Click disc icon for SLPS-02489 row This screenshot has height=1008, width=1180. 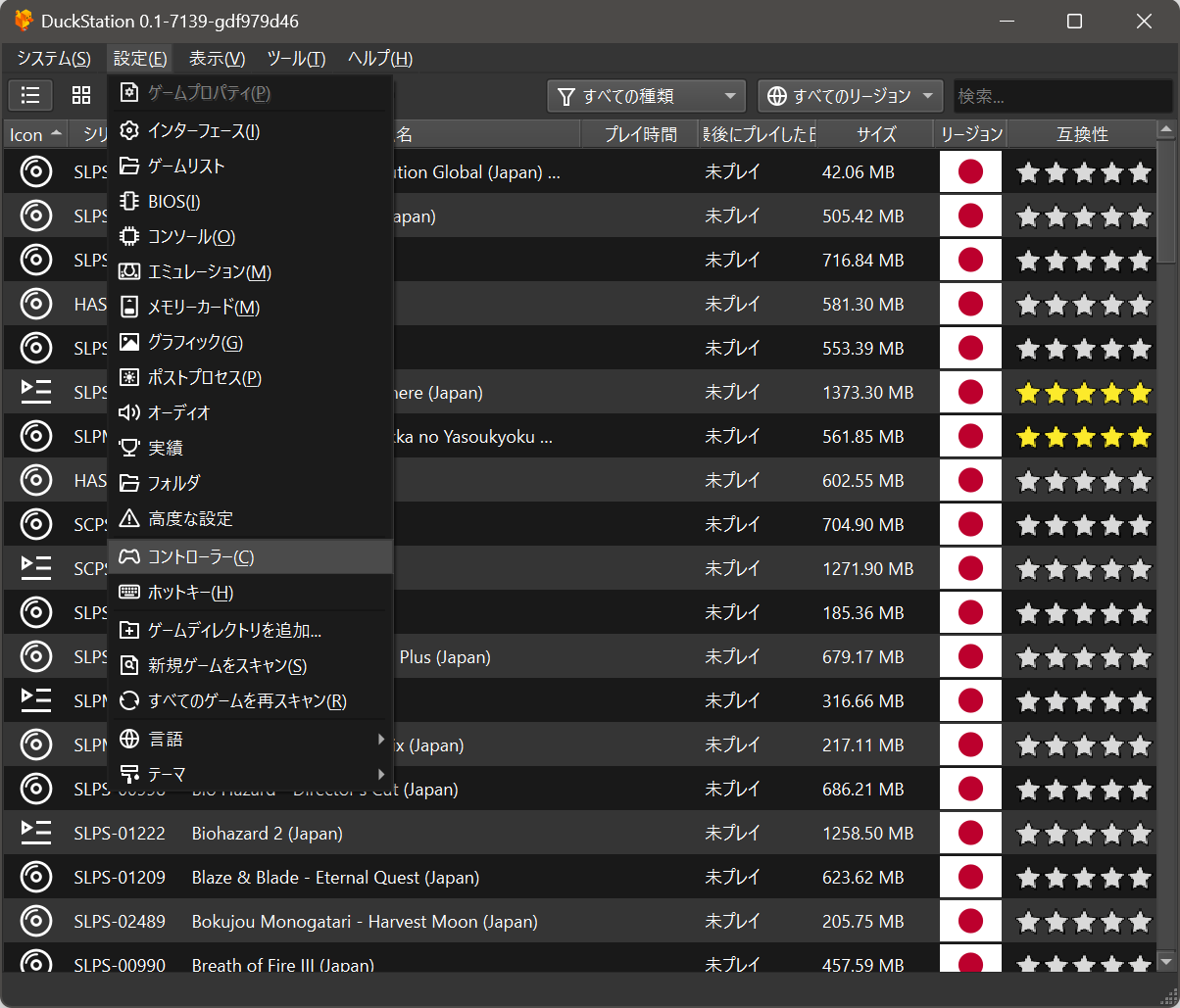35,921
